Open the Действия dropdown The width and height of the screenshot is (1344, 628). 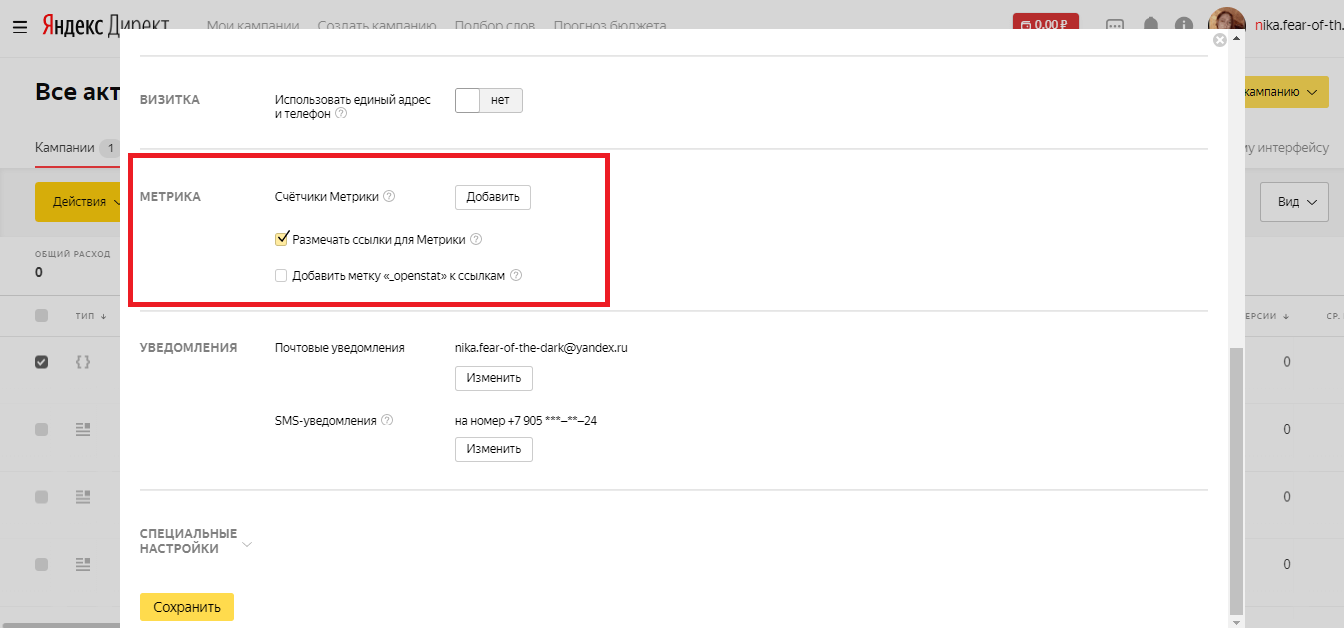[80, 202]
